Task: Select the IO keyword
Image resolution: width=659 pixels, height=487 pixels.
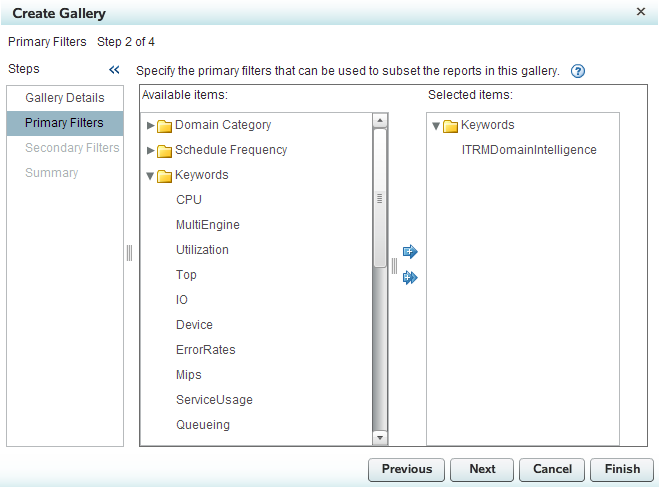Action: (x=182, y=300)
